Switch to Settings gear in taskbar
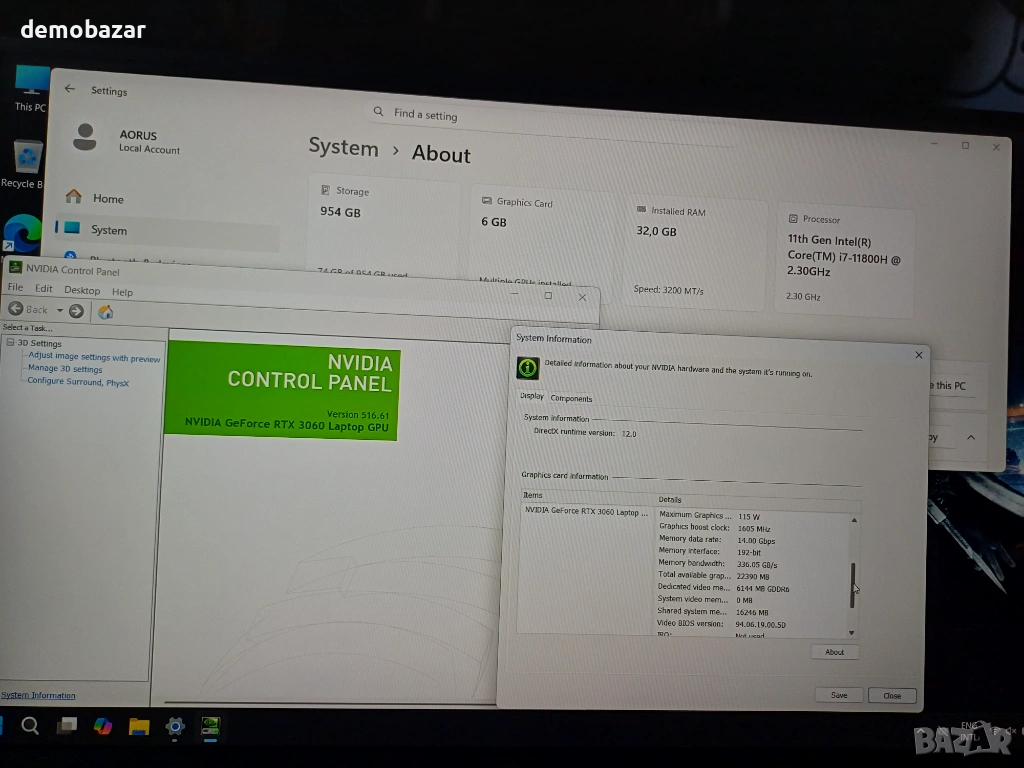Screen dimensions: 1024x768 coord(175,726)
